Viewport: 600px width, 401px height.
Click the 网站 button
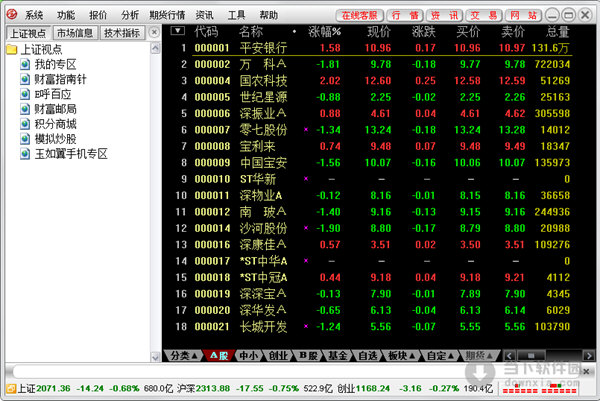coord(523,16)
